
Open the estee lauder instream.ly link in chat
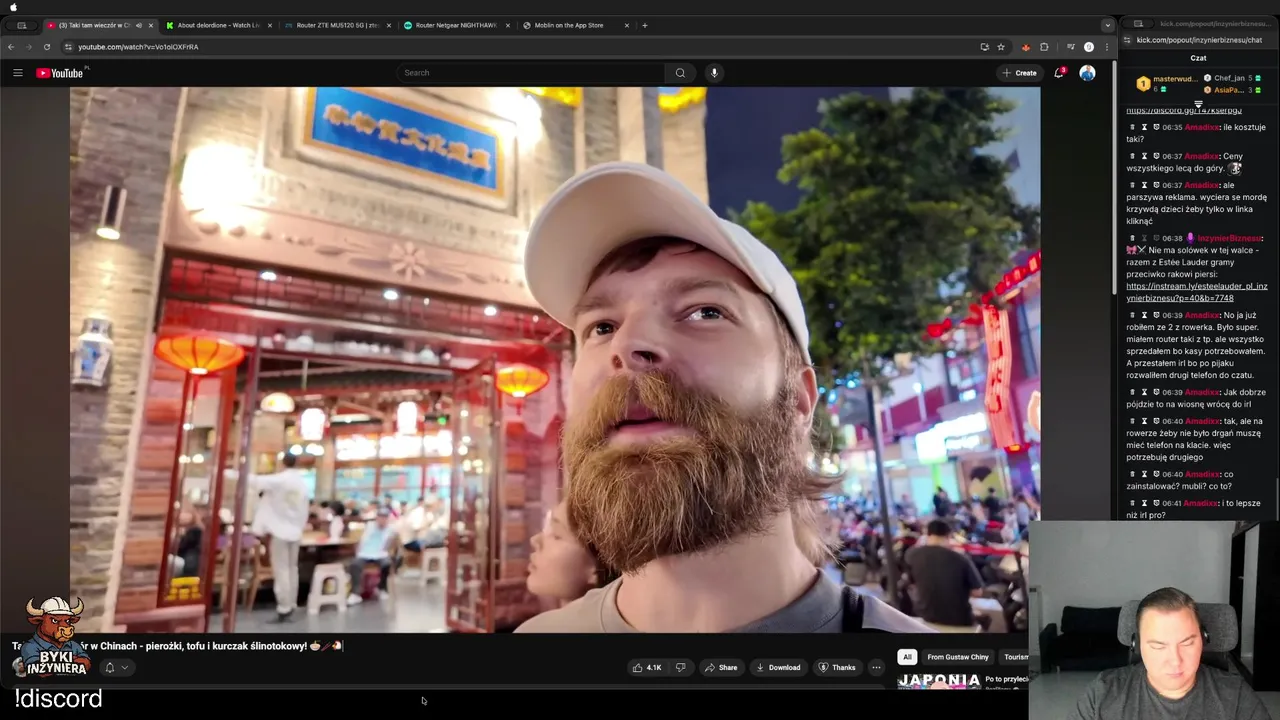[1196, 292]
